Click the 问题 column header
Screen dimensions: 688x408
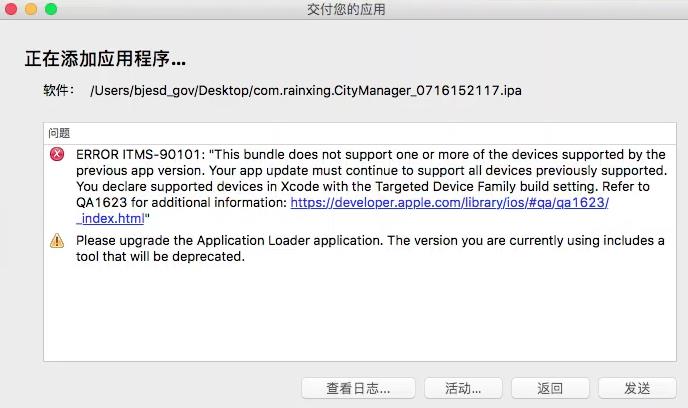59,133
